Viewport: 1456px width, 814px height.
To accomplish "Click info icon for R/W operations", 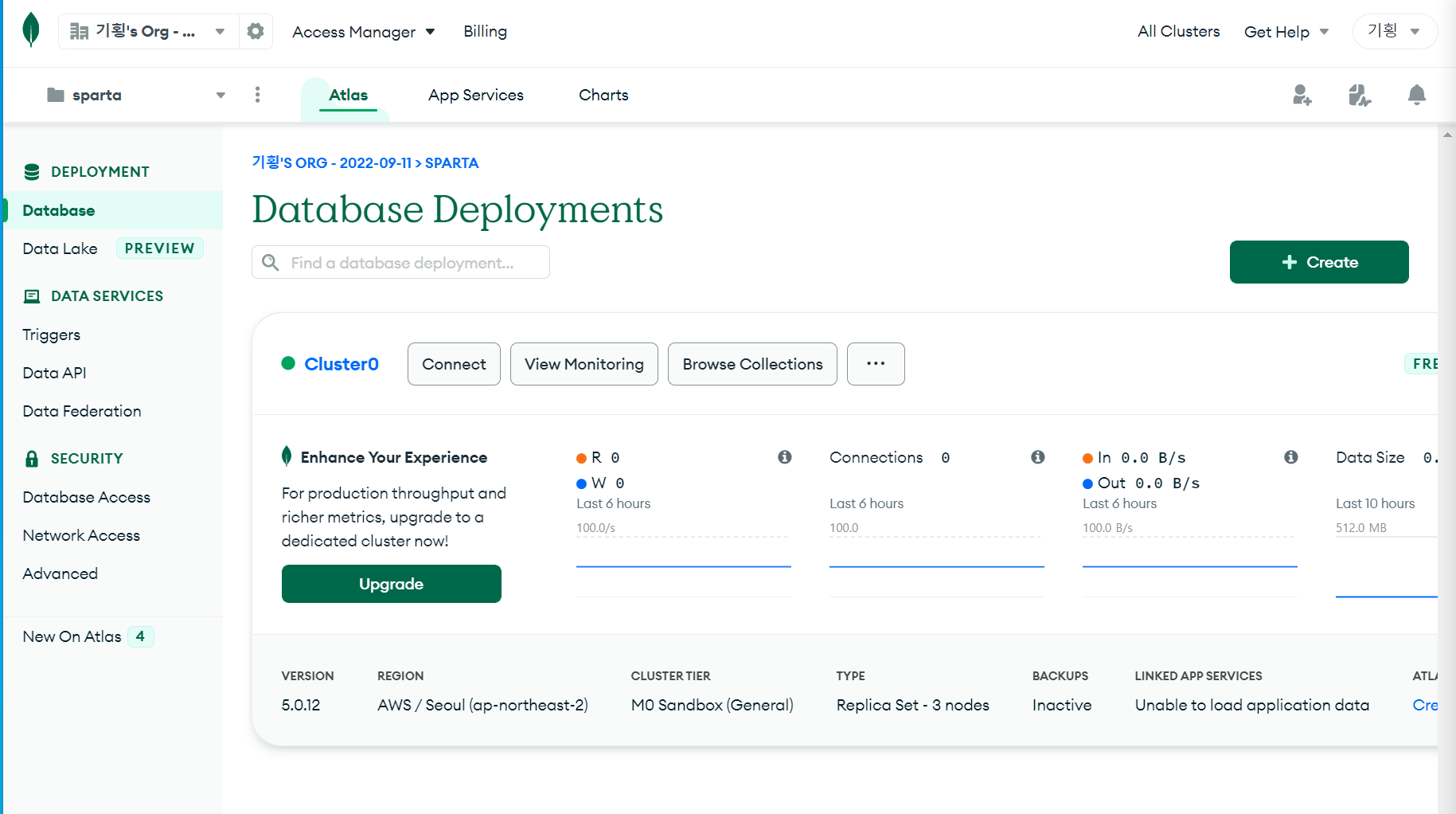I will [x=785, y=457].
